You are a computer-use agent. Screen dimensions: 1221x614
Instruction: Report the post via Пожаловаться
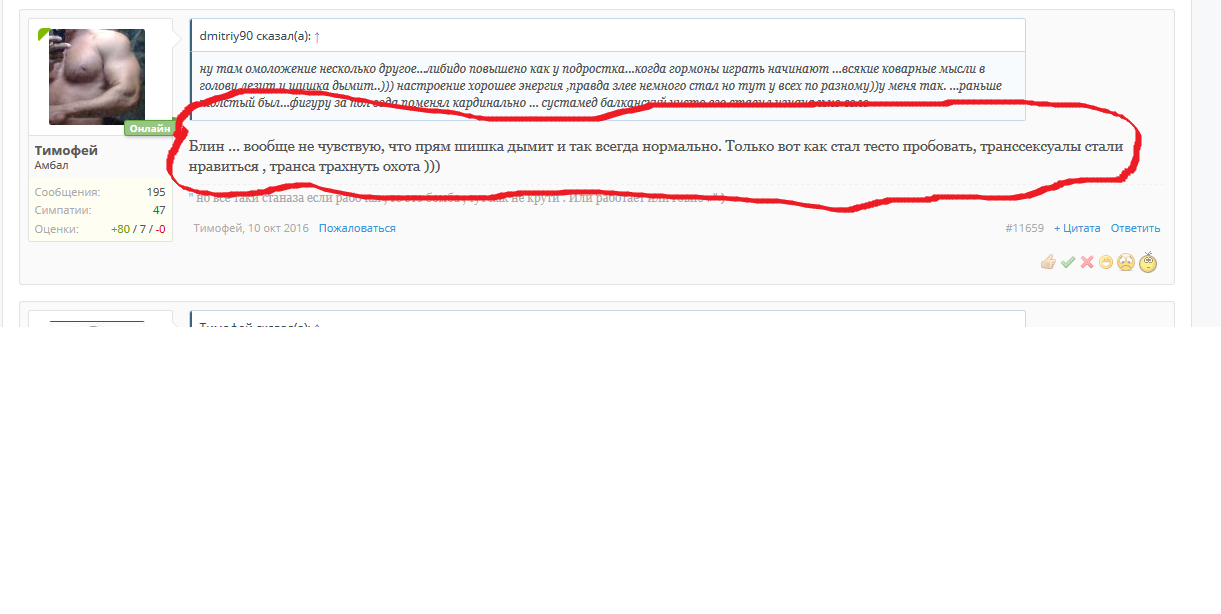357,228
